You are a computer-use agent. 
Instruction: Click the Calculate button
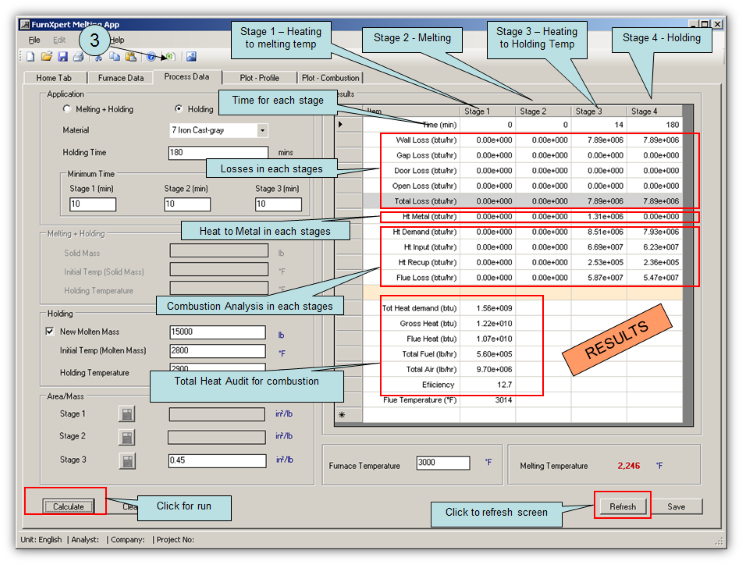click(68, 506)
